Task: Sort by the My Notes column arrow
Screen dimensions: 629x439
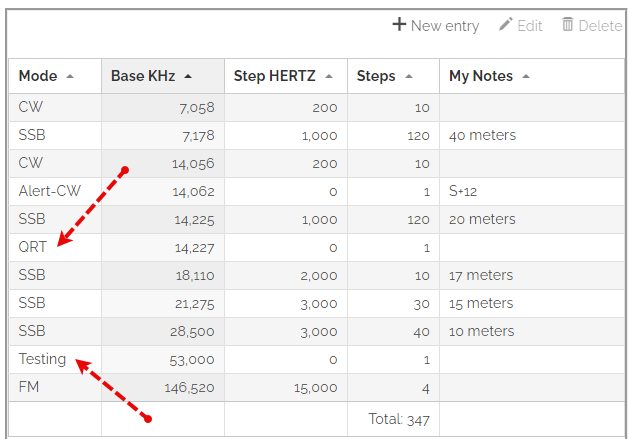Action: 526,76
